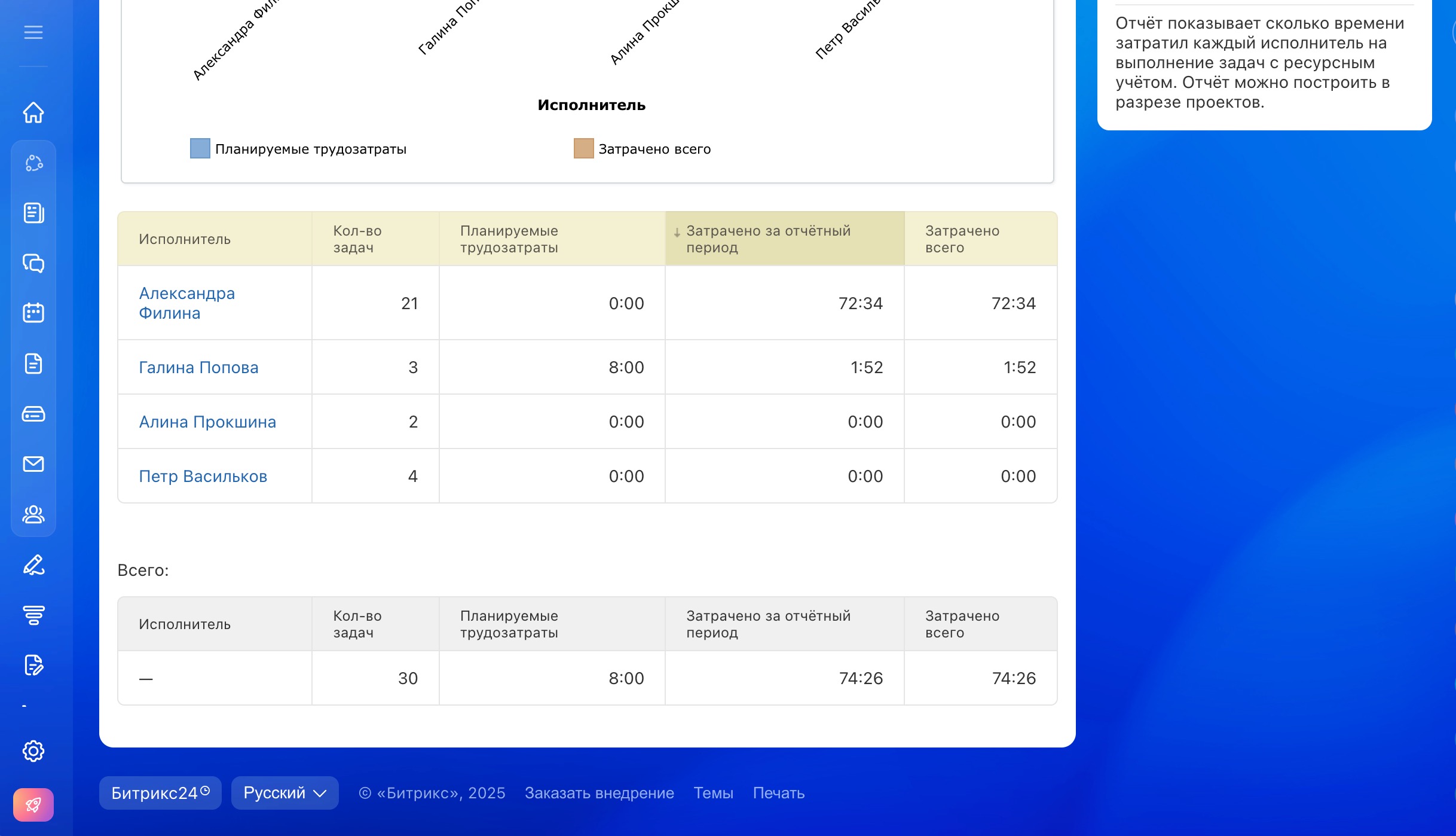Click the © «Битрикс», 2025 copyright link

click(432, 793)
